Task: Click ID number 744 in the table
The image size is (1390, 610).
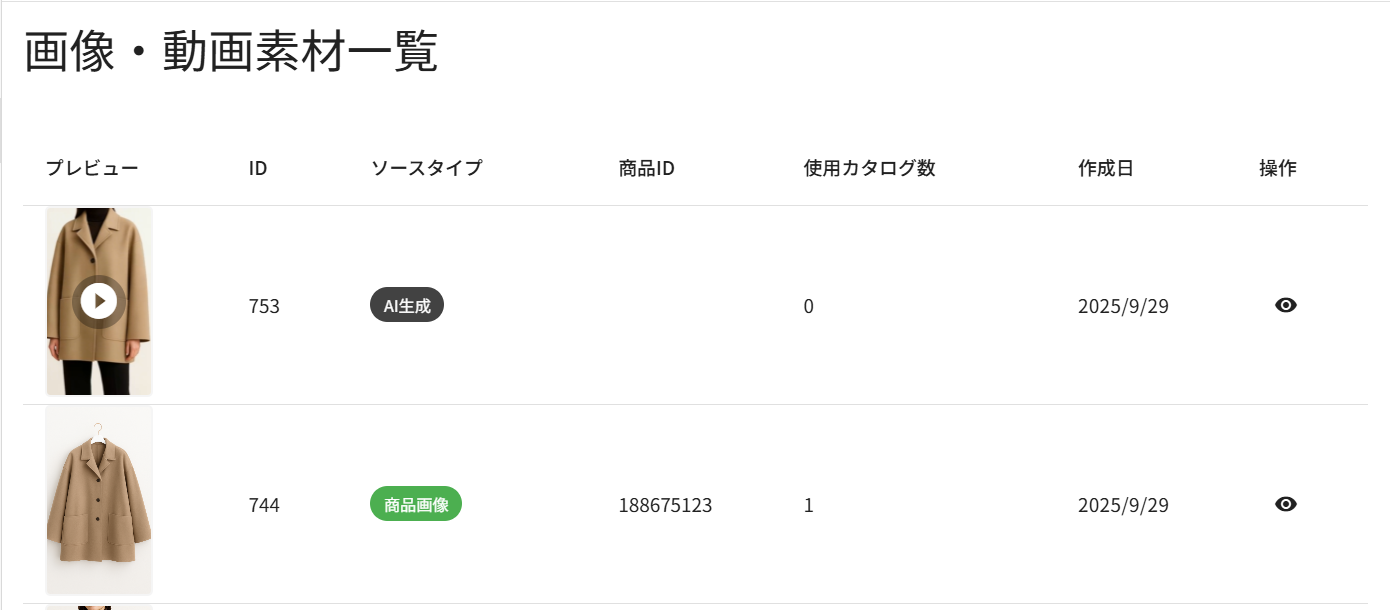Action: pos(264,505)
